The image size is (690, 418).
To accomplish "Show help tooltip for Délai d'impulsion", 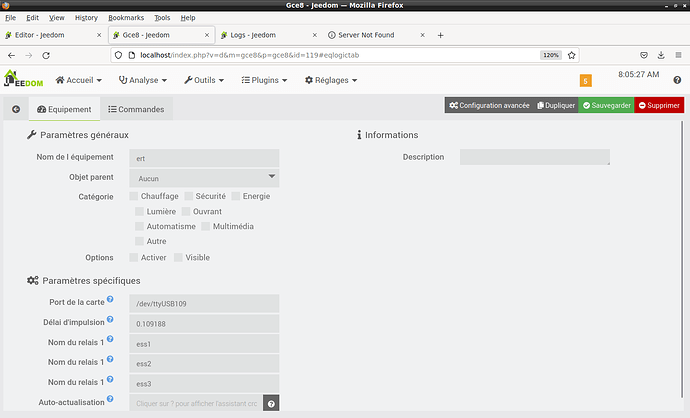I will coord(110,319).
